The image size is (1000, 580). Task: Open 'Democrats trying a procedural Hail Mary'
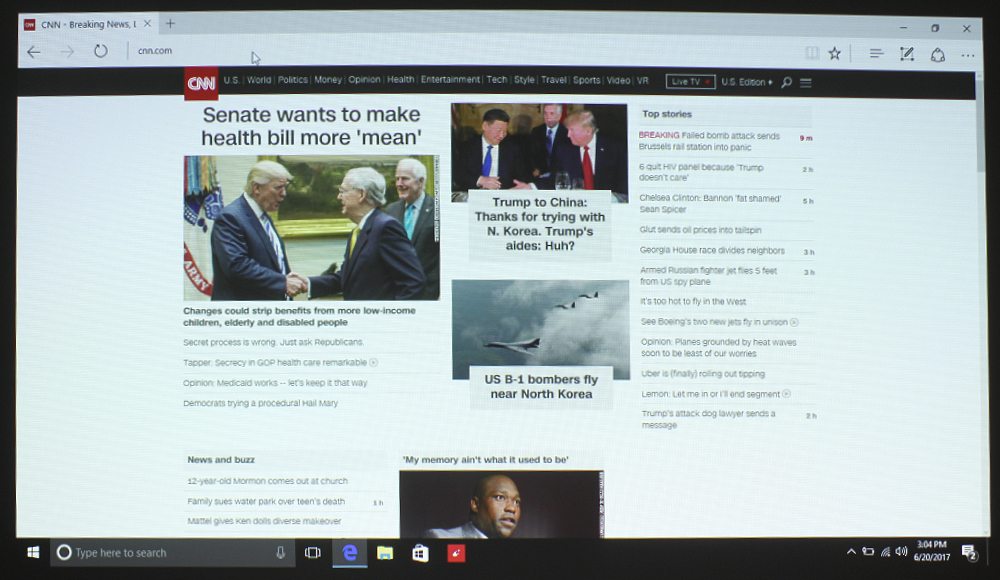click(260, 403)
